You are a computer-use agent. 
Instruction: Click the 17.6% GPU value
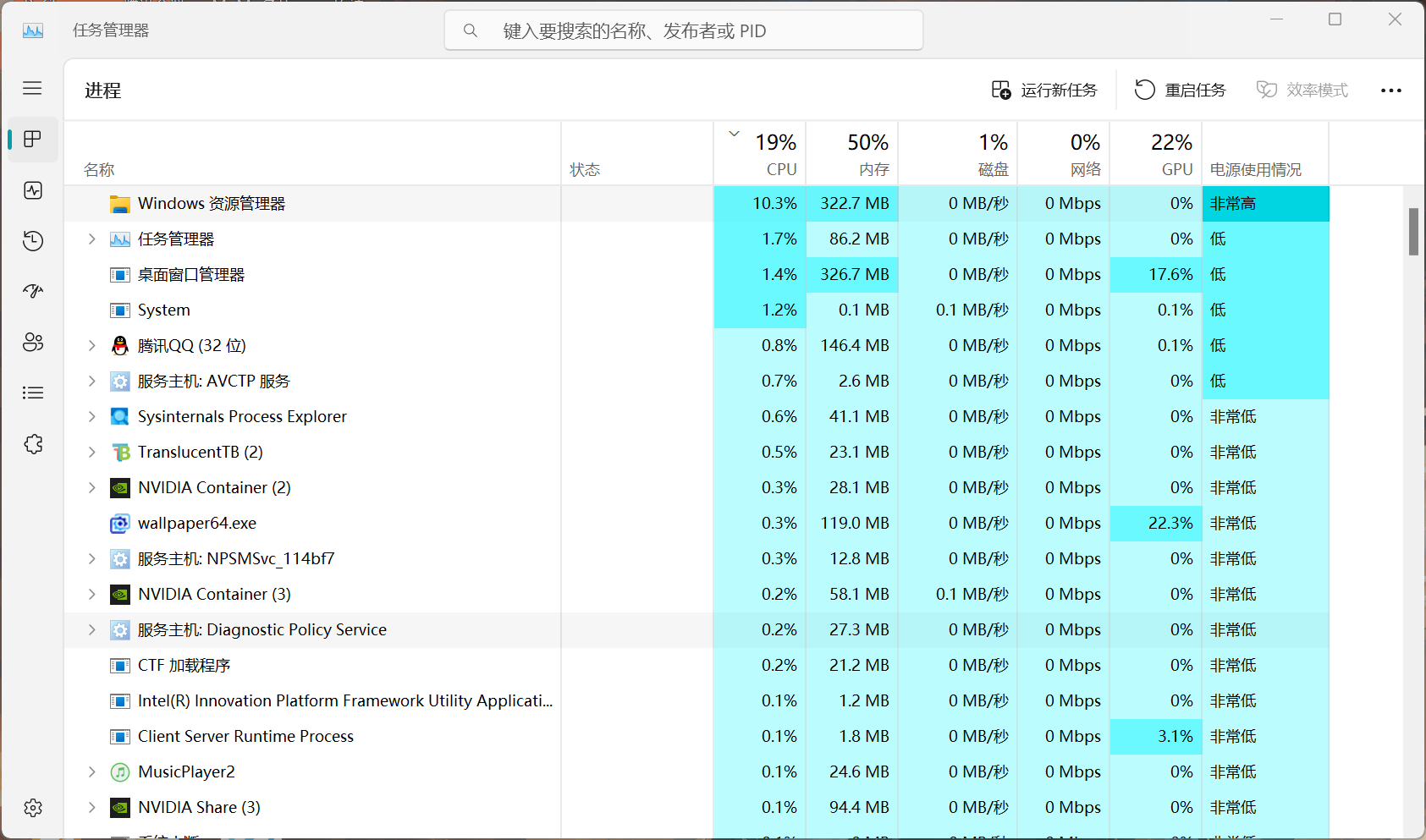tap(1171, 274)
